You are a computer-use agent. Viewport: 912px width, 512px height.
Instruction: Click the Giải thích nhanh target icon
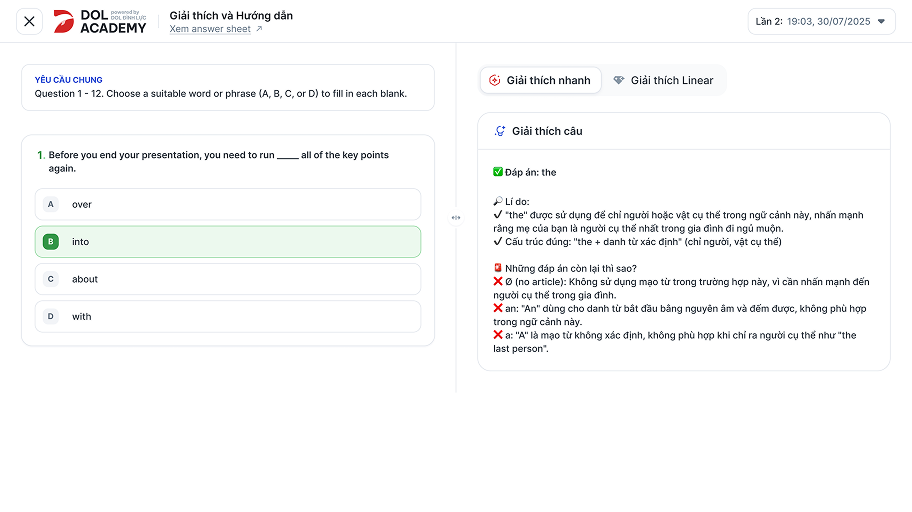click(494, 80)
